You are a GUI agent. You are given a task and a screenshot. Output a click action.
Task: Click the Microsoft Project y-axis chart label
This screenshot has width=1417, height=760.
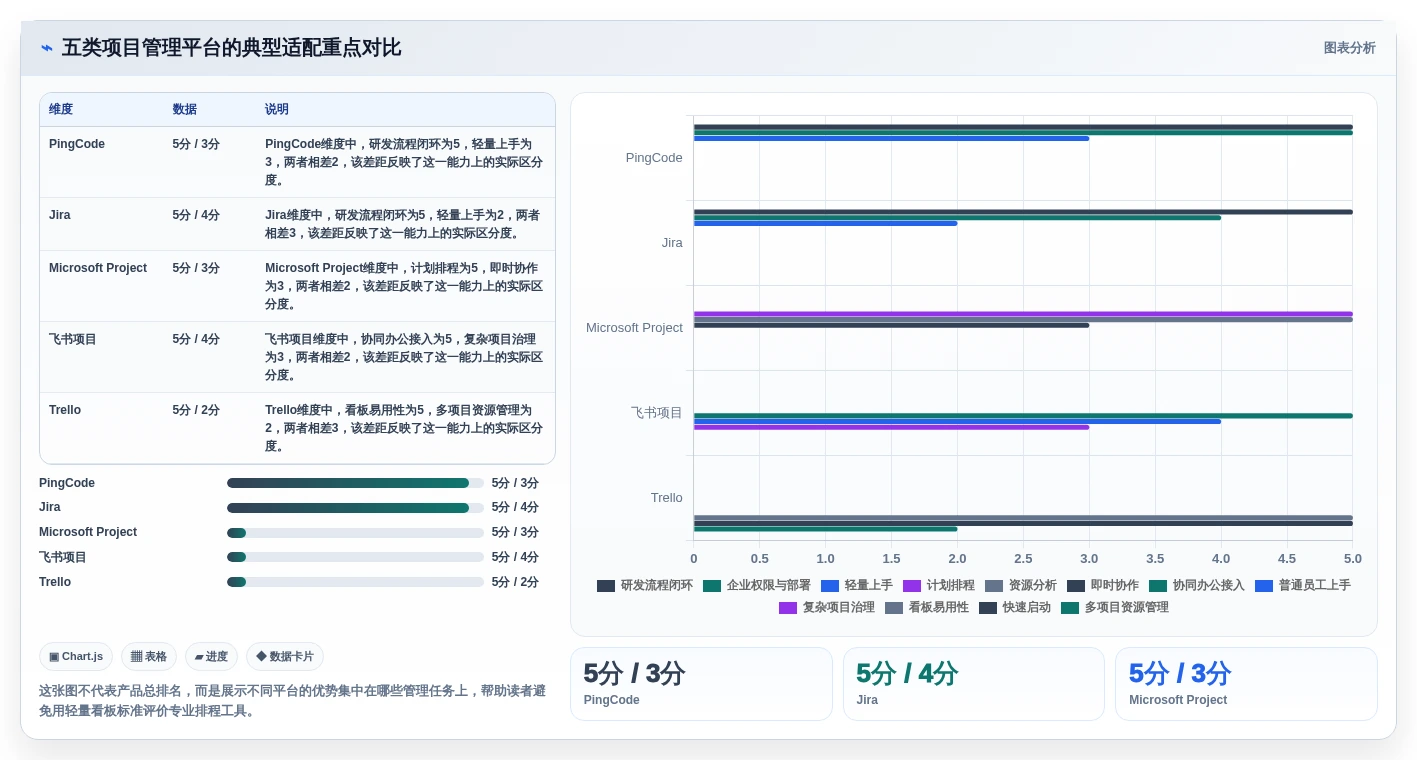[634, 328]
